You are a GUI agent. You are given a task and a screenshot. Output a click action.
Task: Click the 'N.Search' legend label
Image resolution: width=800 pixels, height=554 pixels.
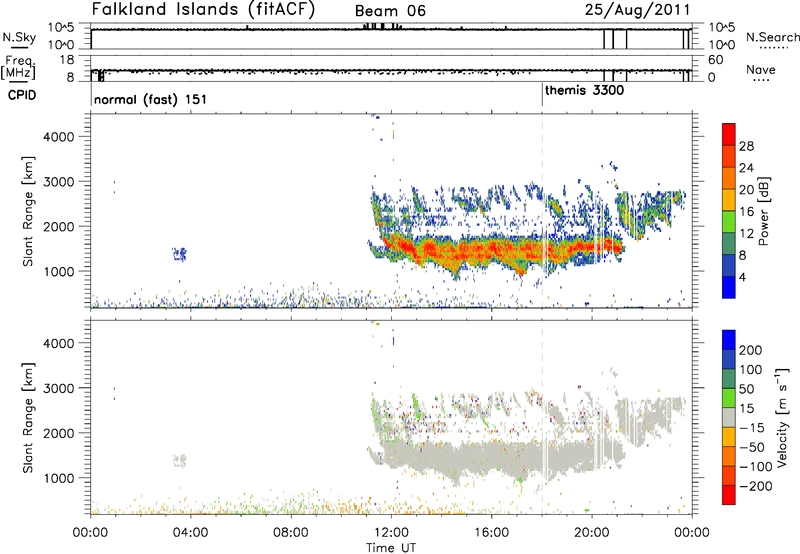(772, 37)
